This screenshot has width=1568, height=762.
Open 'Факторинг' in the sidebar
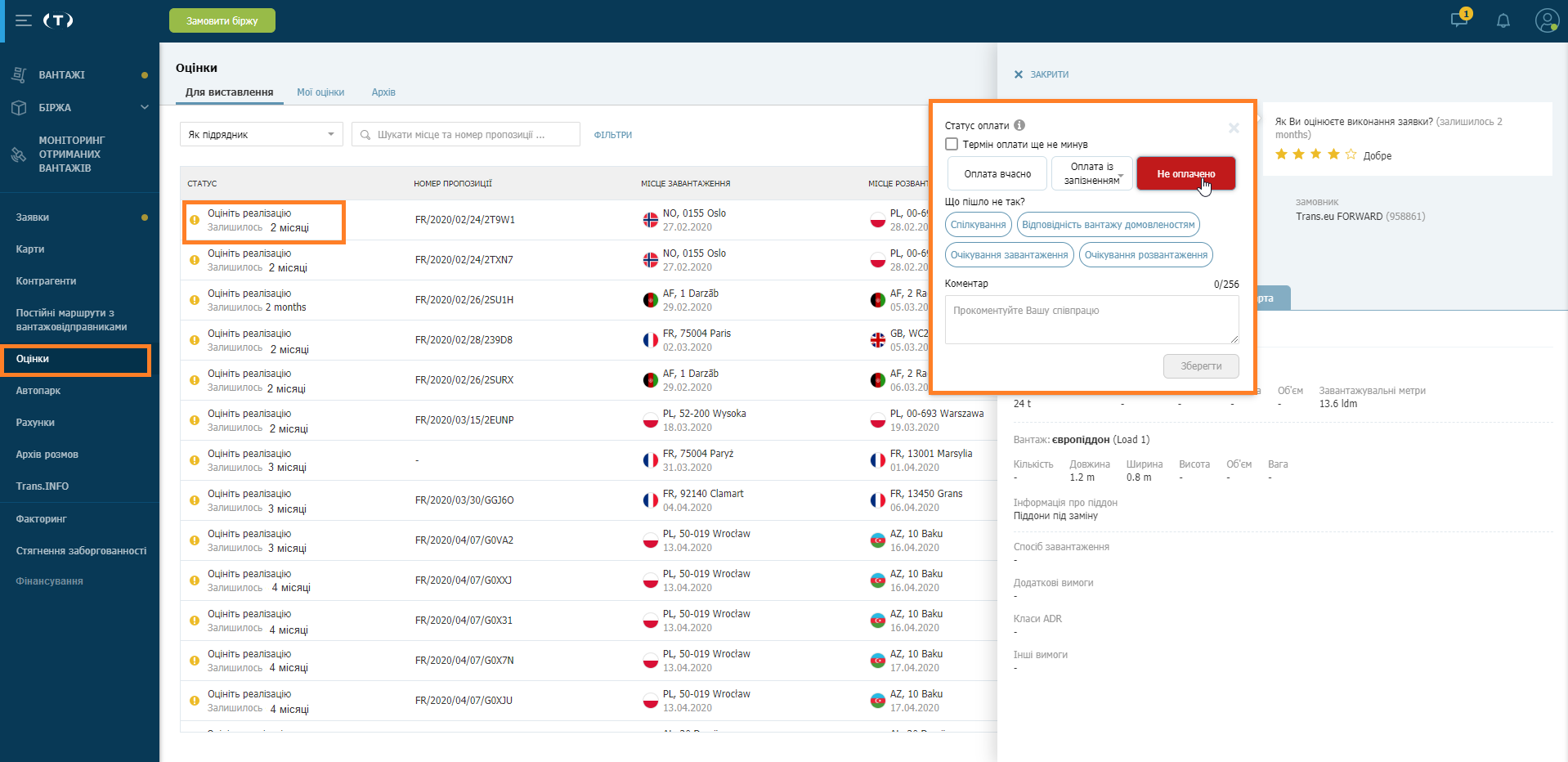(42, 519)
